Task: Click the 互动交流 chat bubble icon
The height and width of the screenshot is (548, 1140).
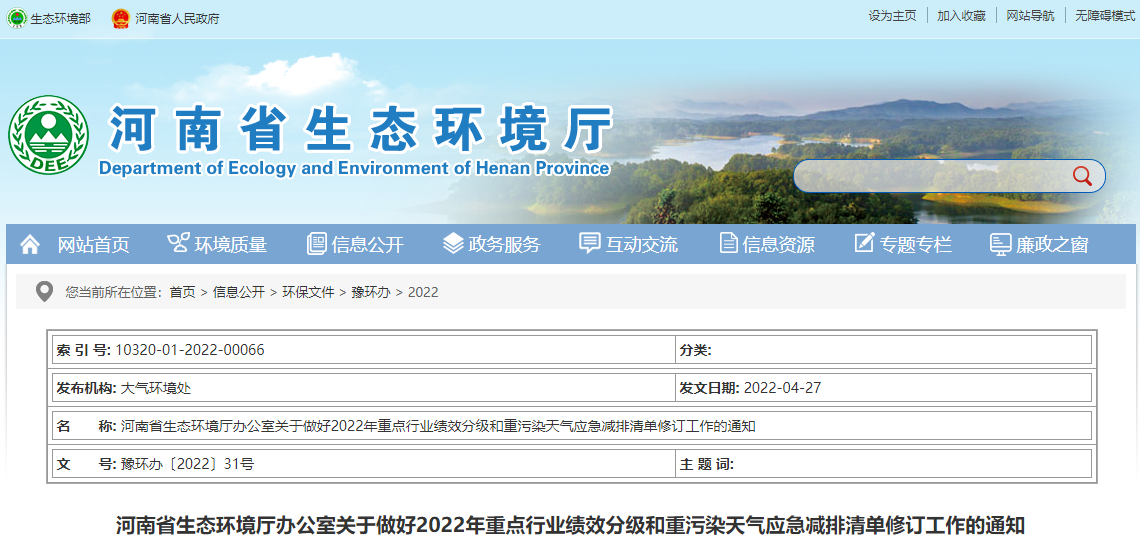Action: tap(590, 243)
